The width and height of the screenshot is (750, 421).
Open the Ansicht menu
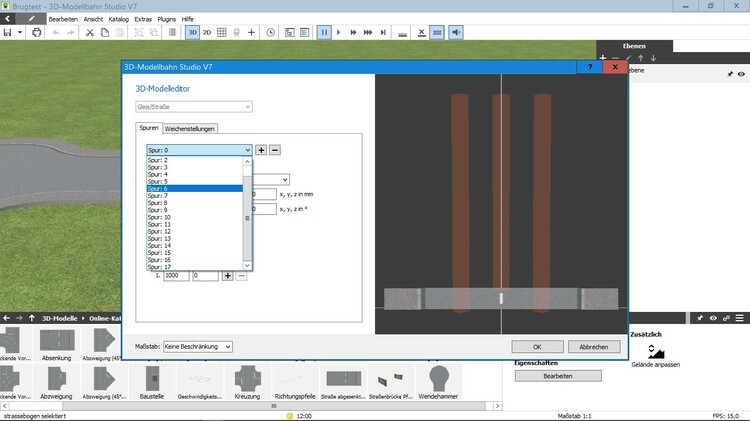pos(93,19)
